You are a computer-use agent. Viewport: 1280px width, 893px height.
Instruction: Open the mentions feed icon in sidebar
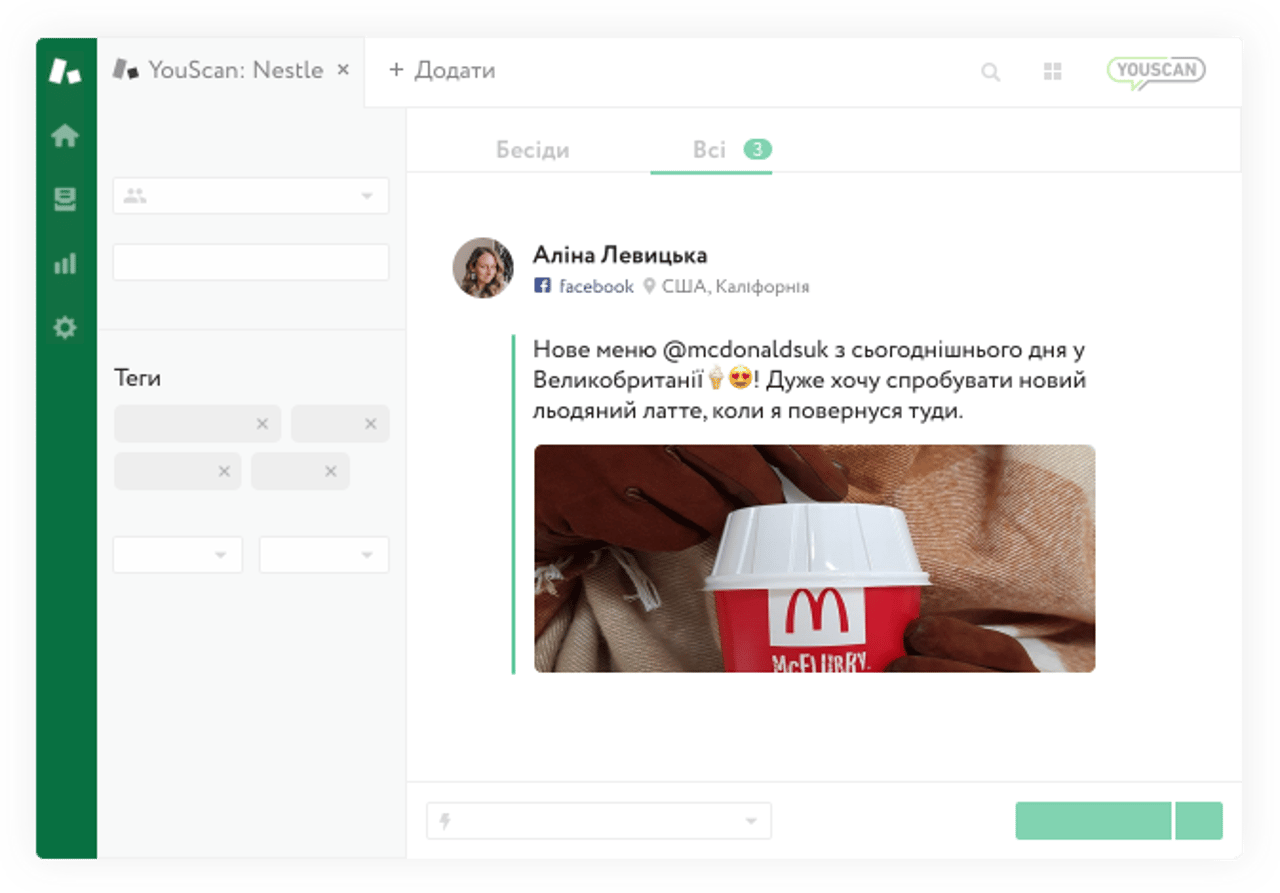tap(66, 200)
